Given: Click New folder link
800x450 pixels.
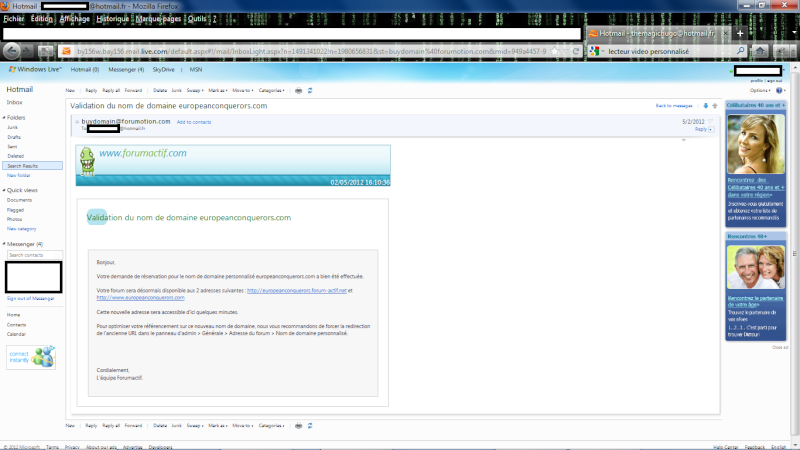Looking at the screenshot, I should 18,175.
